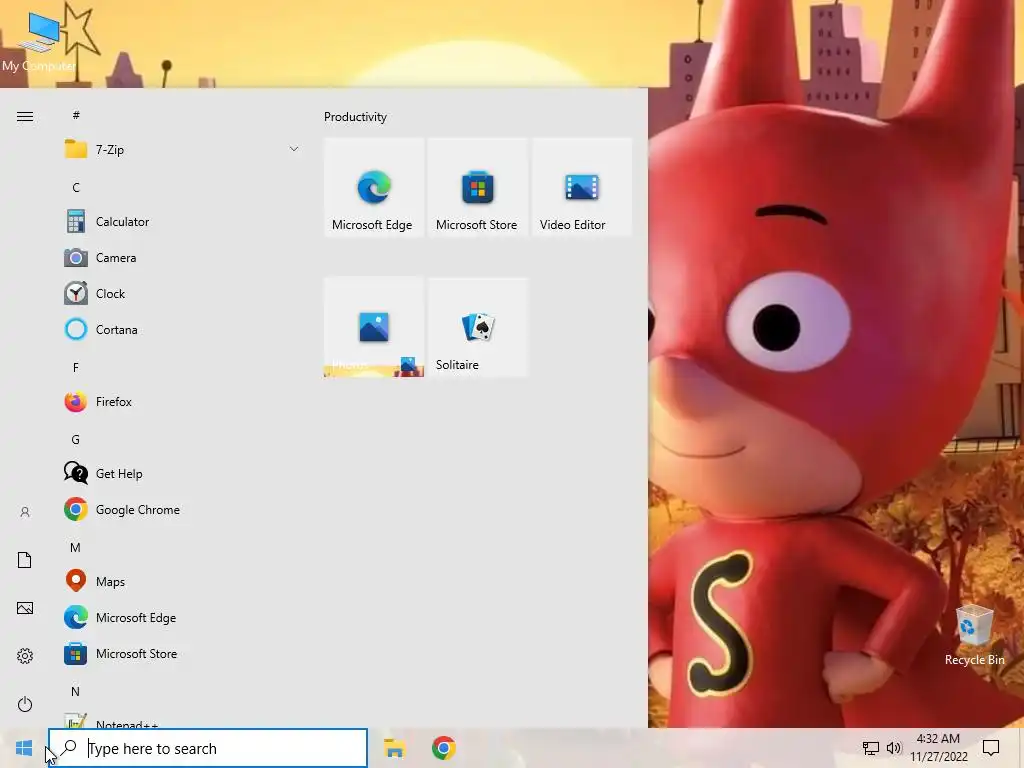Open the Power options button
The width and height of the screenshot is (1024, 768).
pyautogui.click(x=25, y=704)
